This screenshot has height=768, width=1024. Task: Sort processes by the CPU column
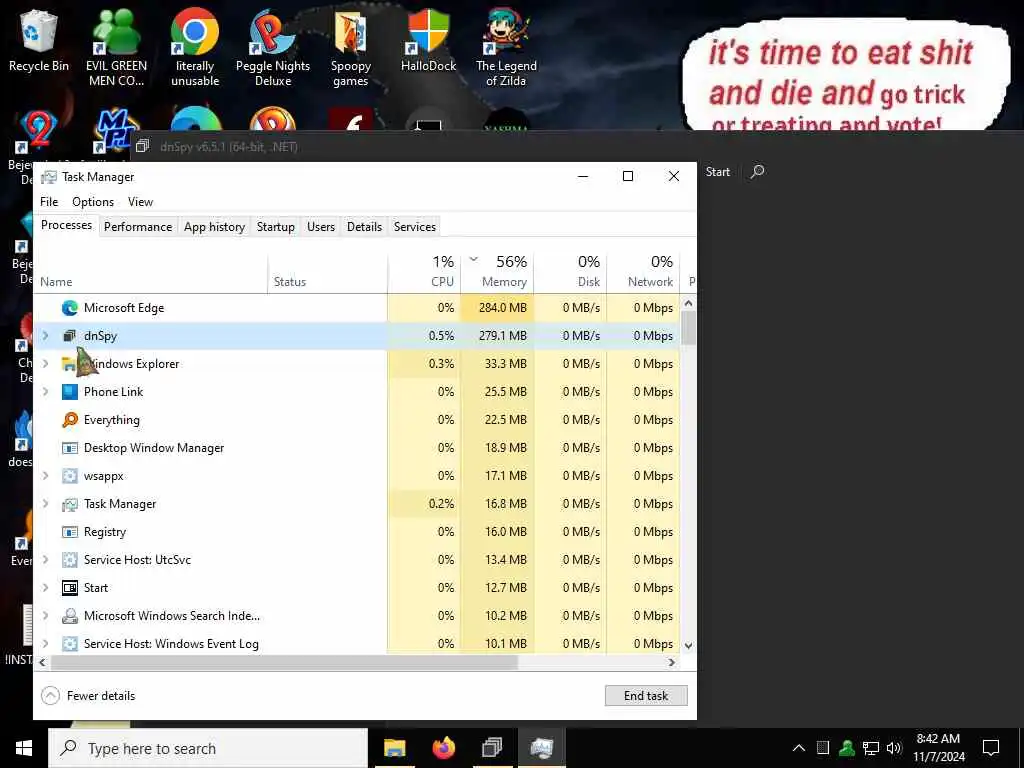[x=424, y=272]
